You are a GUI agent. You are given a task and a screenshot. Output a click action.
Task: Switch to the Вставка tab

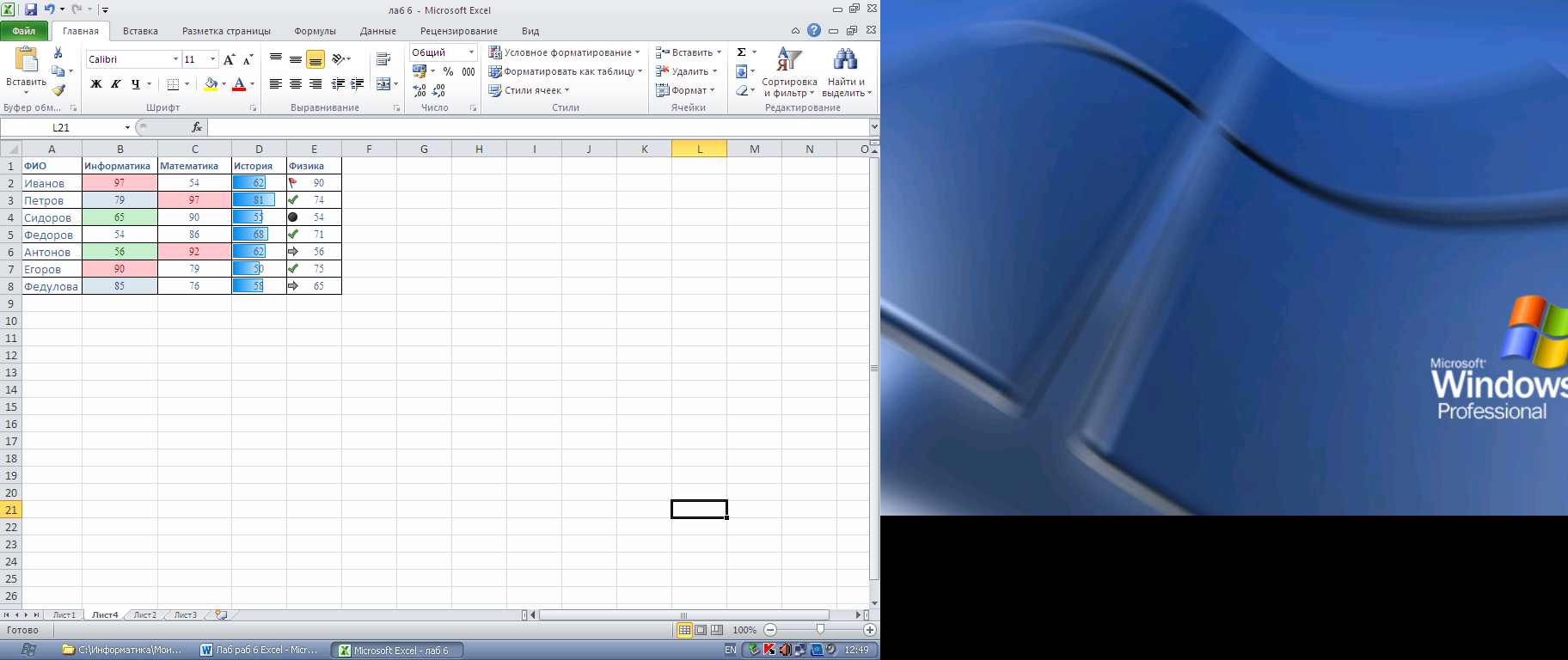coord(140,31)
